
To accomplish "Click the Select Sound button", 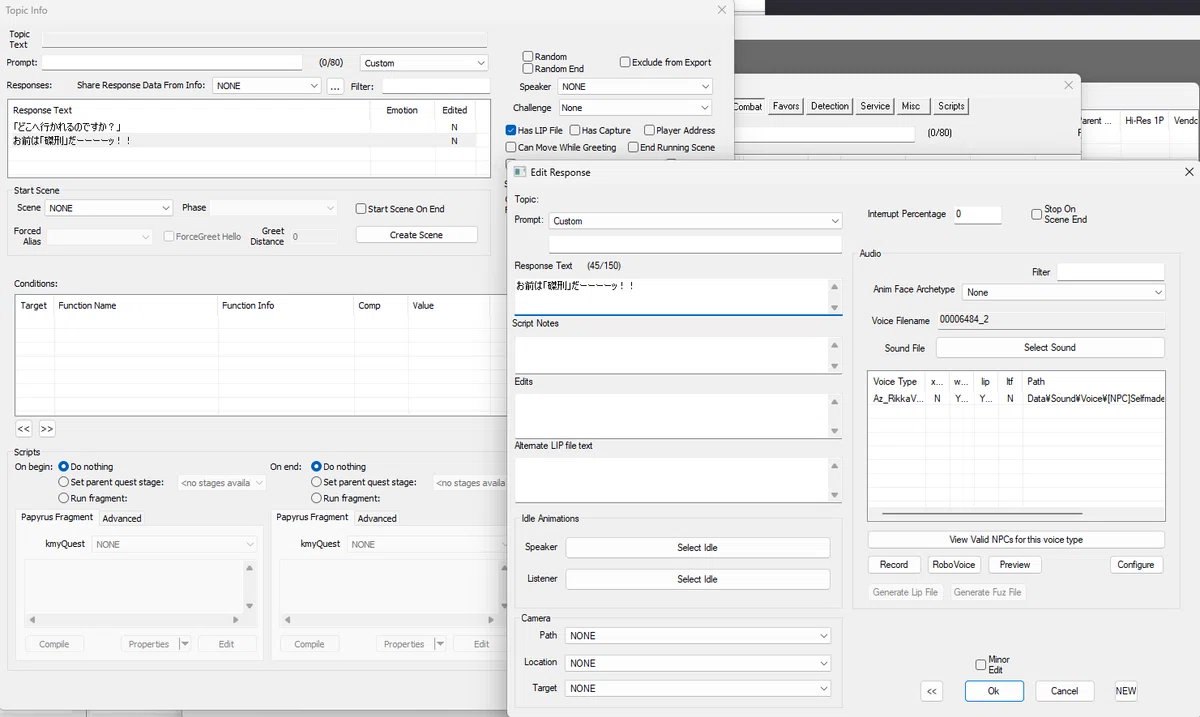I will point(1050,347).
